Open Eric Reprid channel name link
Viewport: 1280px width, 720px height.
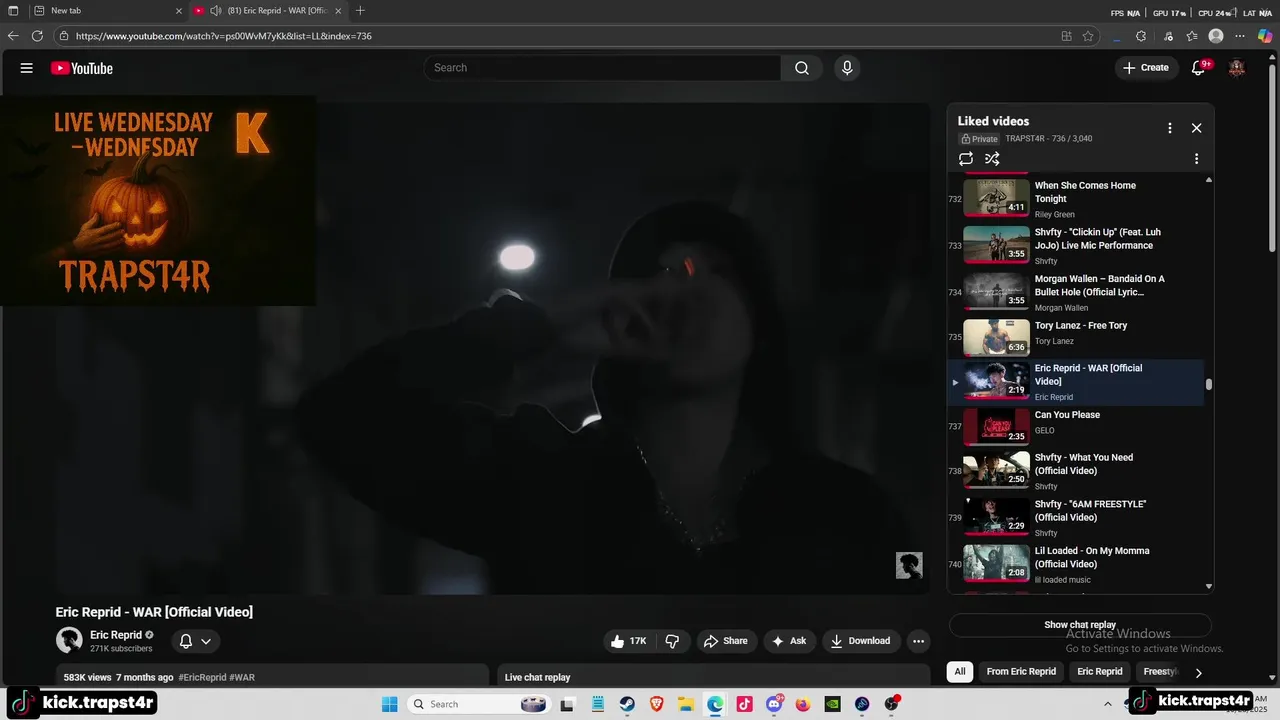click(116, 635)
